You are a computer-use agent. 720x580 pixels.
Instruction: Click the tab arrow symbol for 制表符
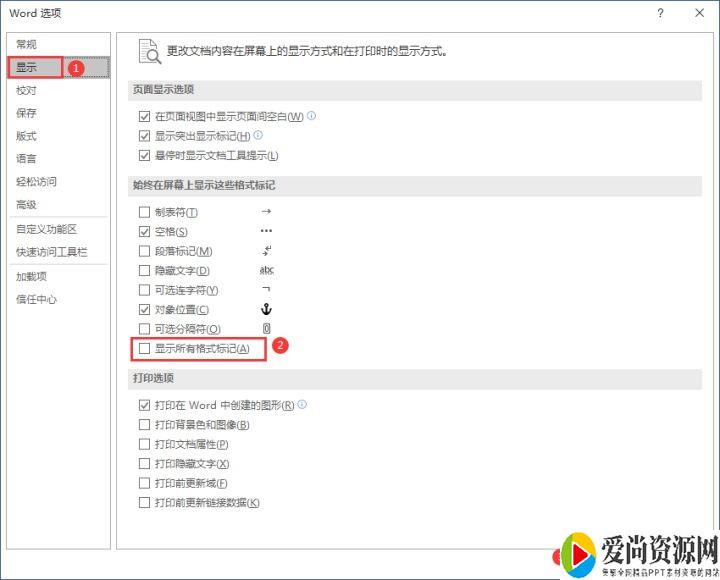click(x=266, y=212)
